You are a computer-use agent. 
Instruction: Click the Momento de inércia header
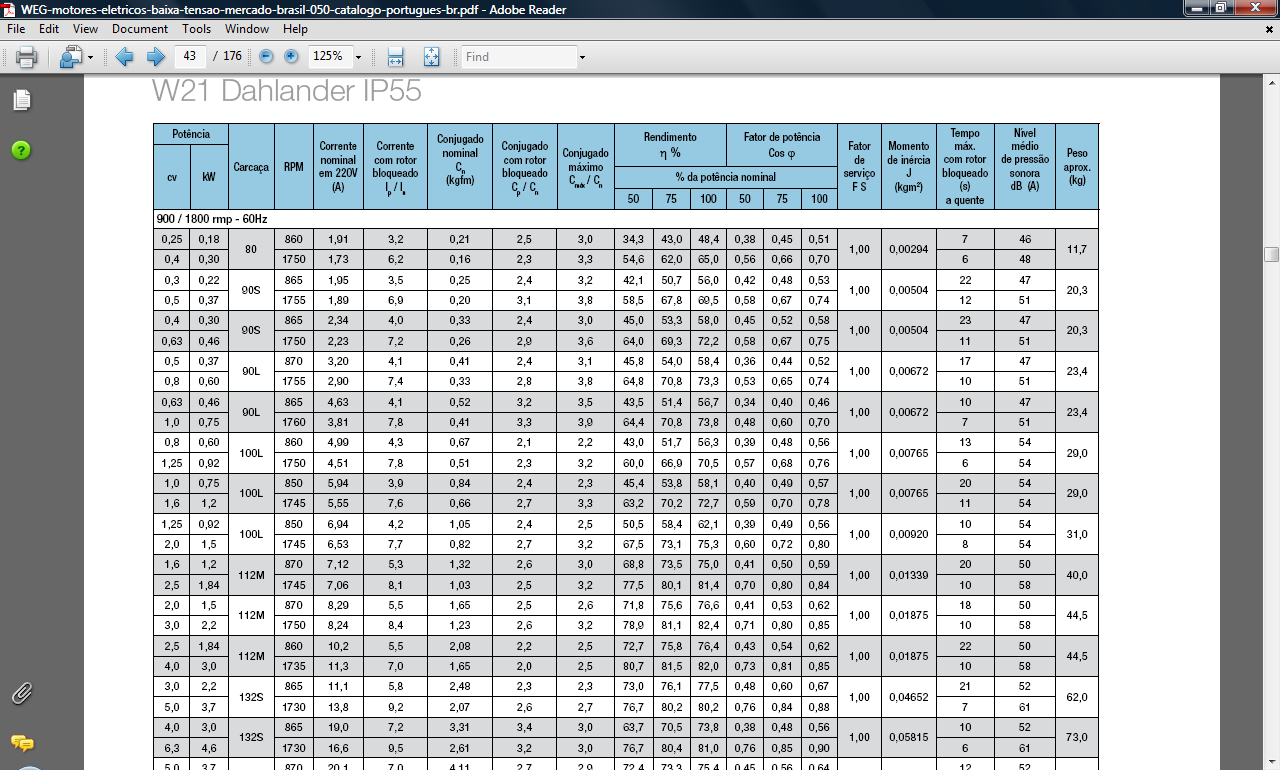point(909,167)
